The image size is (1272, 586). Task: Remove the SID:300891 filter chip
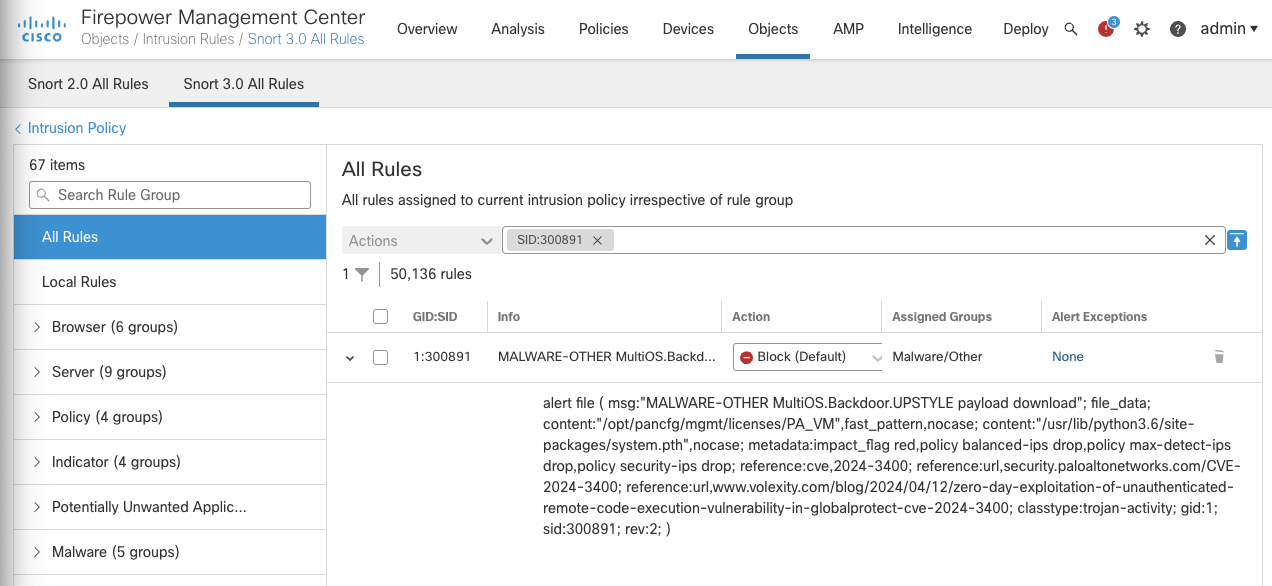click(597, 240)
